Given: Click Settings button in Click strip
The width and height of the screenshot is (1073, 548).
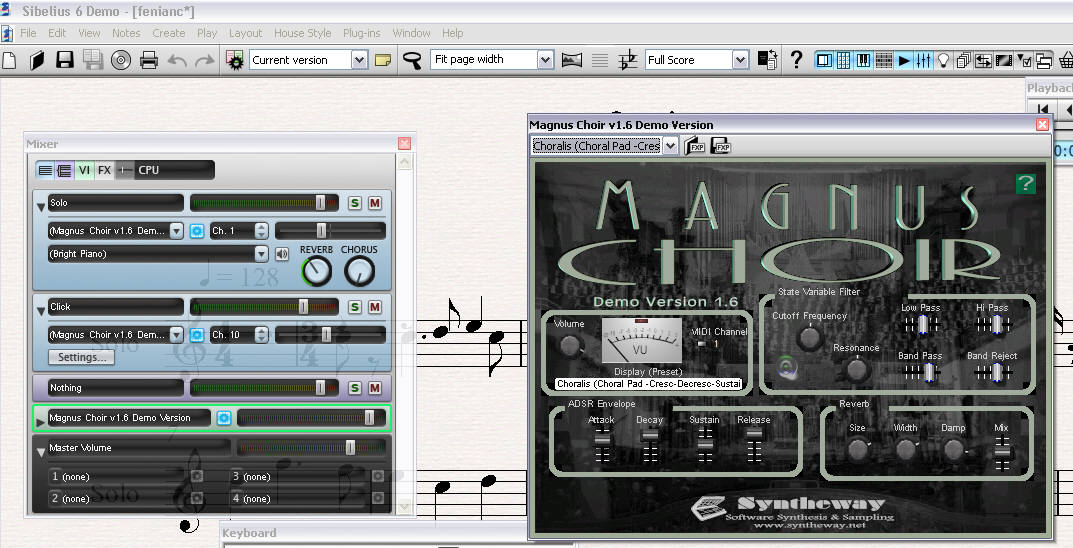Looking at the screenshot, I should pyautogui.click(x=81, y=357).
